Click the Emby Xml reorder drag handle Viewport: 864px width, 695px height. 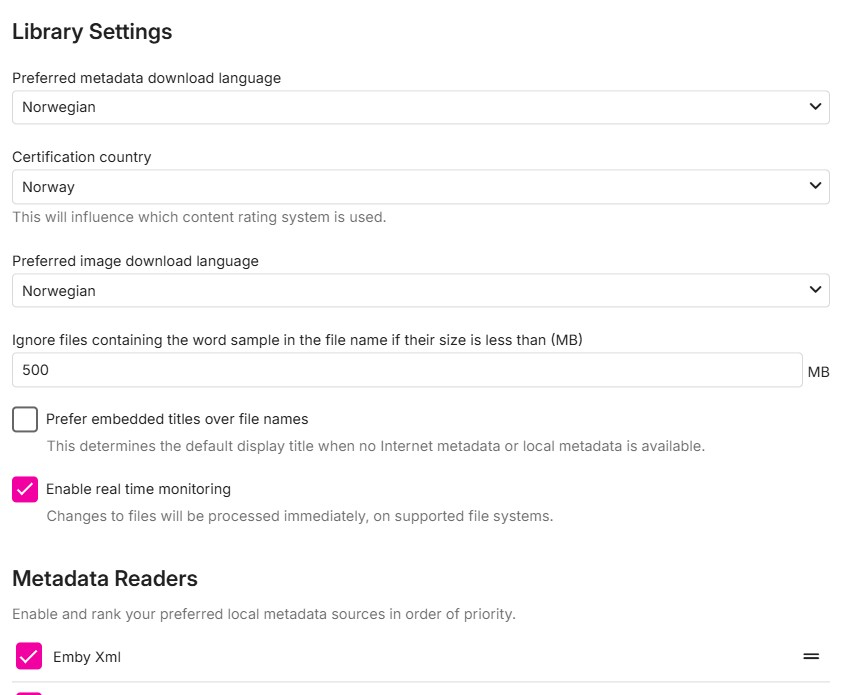pyautogui.click(x=811, y=657)
